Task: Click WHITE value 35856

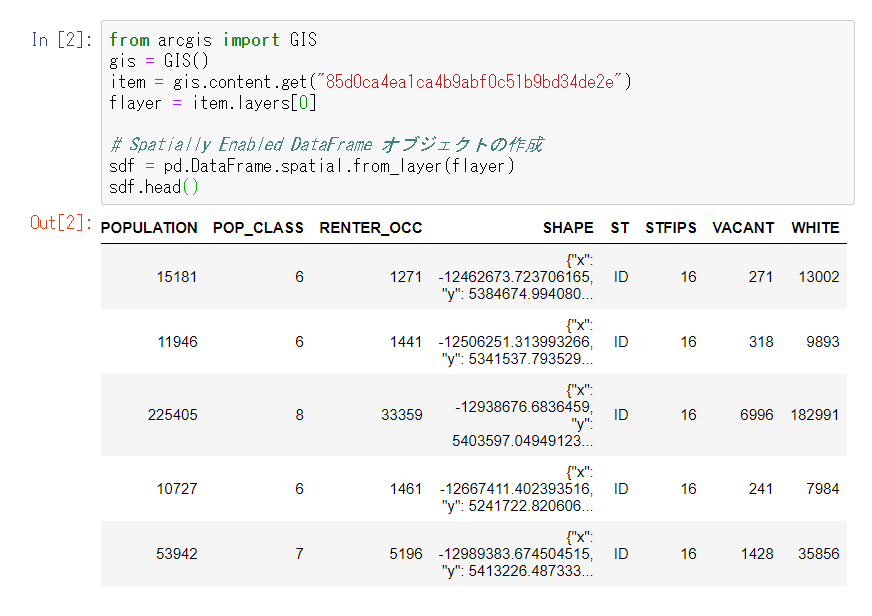Action: pyautogui.click(x=819, y=554)
